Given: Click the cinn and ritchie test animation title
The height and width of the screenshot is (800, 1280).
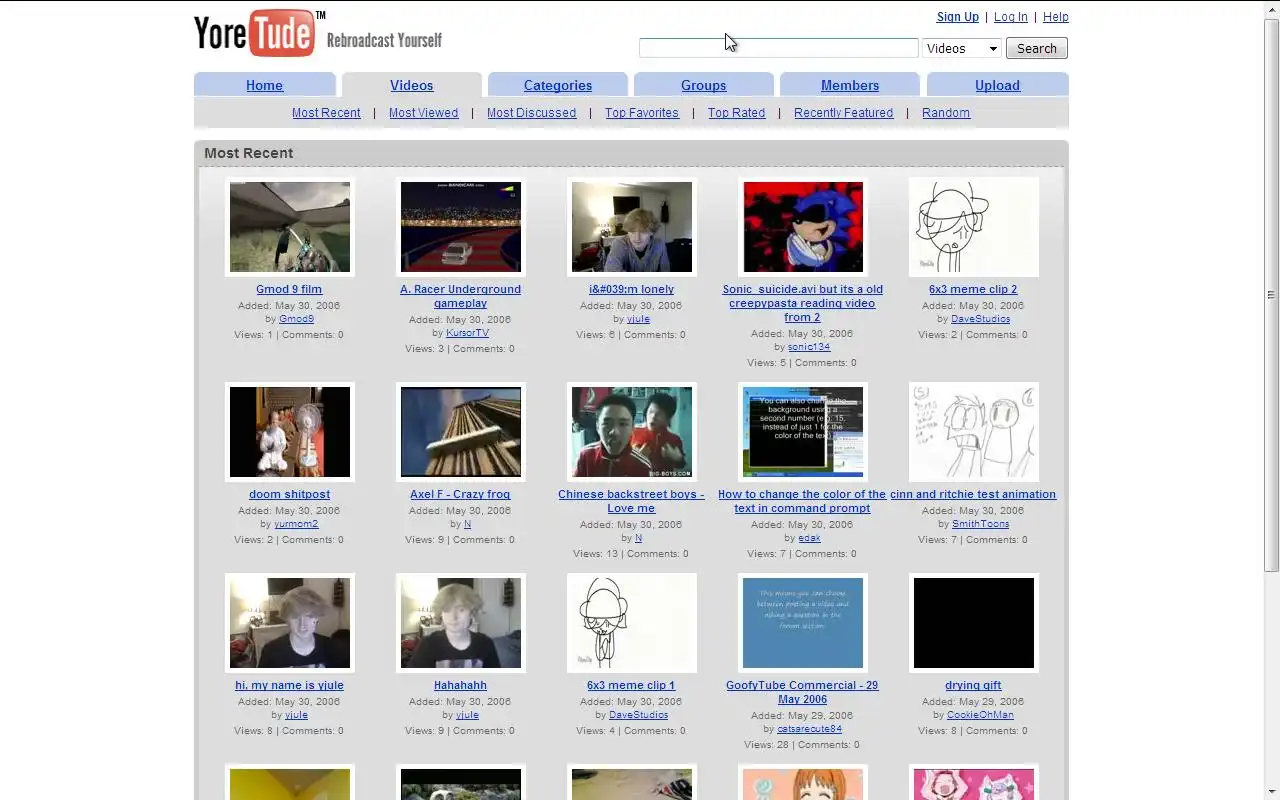Looking at the screenshot, I should click(x=973, y=494).
